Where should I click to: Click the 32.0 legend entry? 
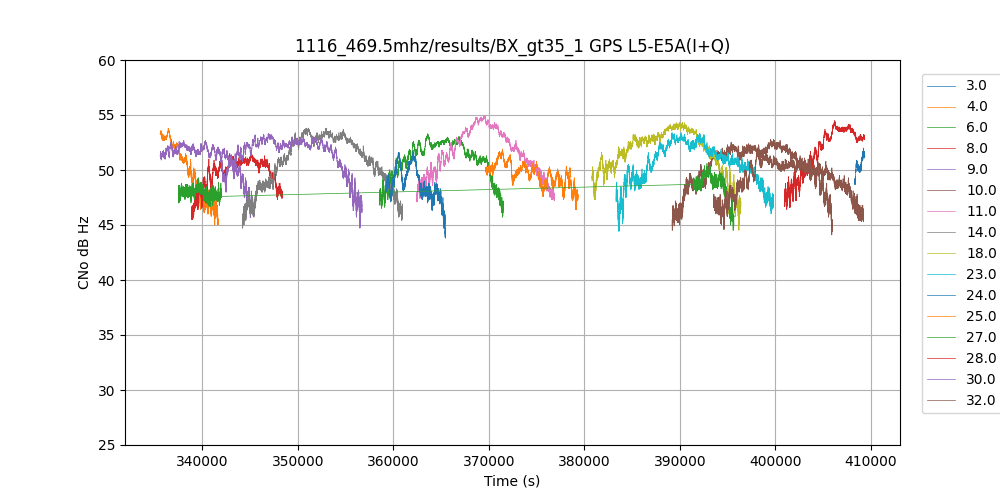click(x=981, y=401)
